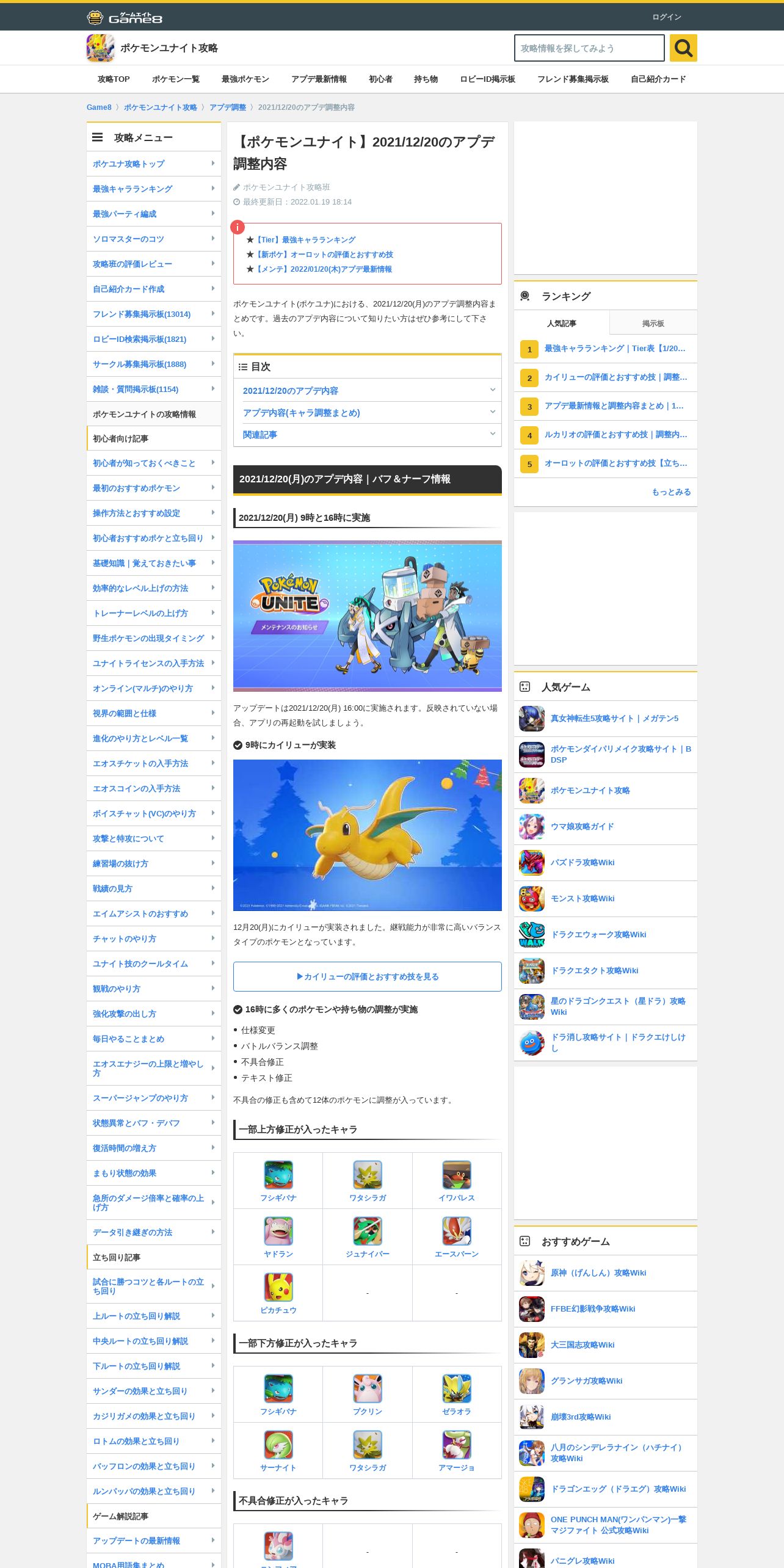The height and width of the screenshot is (1568, 784).
Task: Switch to the 人気記事 ranking tab
Action: [x=561, y=323]
